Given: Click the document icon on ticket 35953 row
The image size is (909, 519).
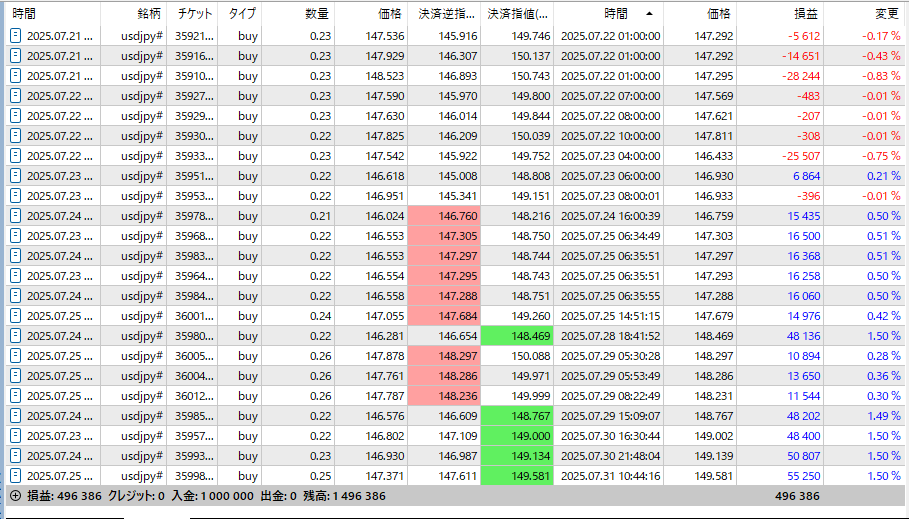Looking at the screenshot, I should click(16, 196).
